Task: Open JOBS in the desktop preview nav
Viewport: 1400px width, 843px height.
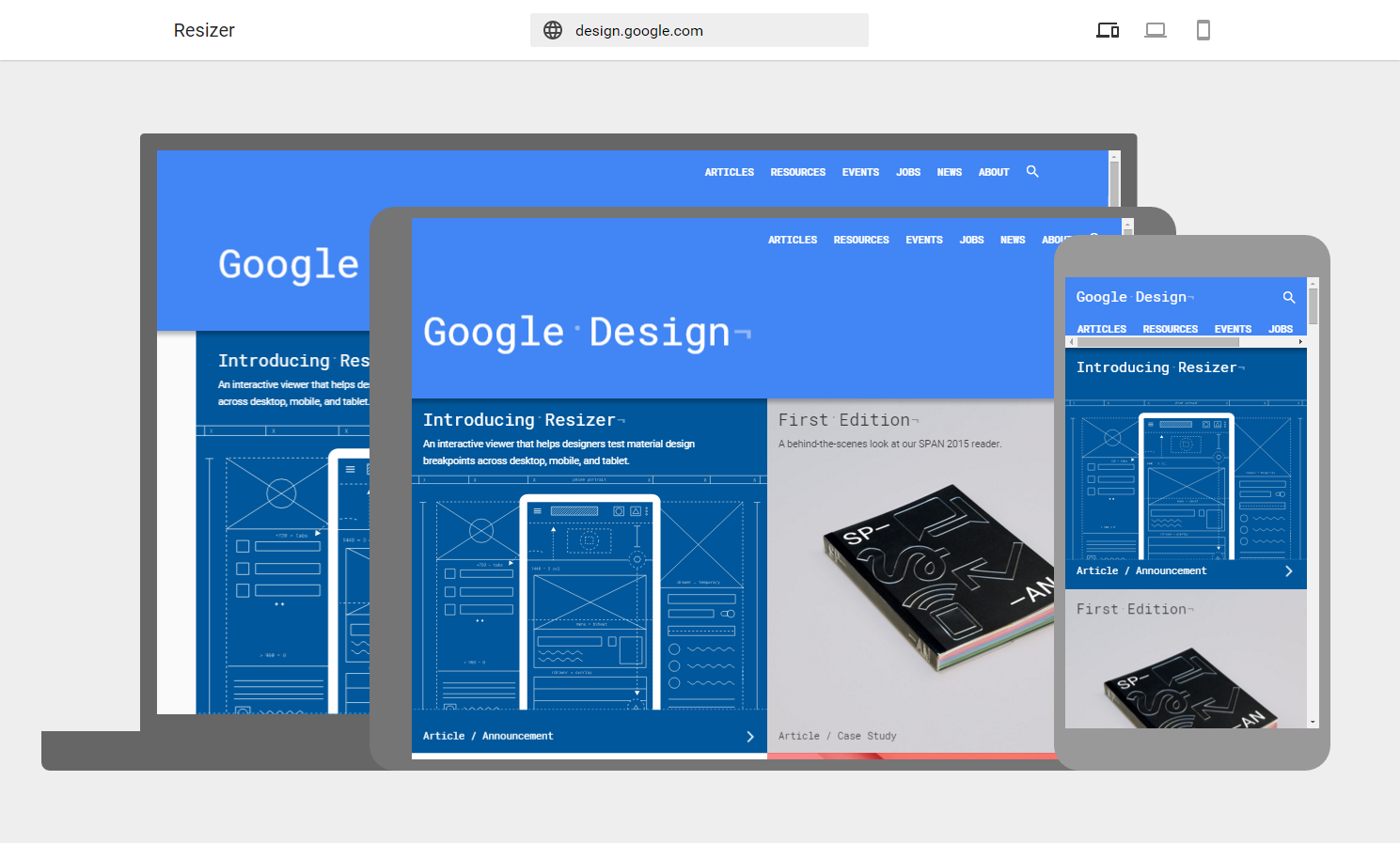Action: tap(908, 172)
